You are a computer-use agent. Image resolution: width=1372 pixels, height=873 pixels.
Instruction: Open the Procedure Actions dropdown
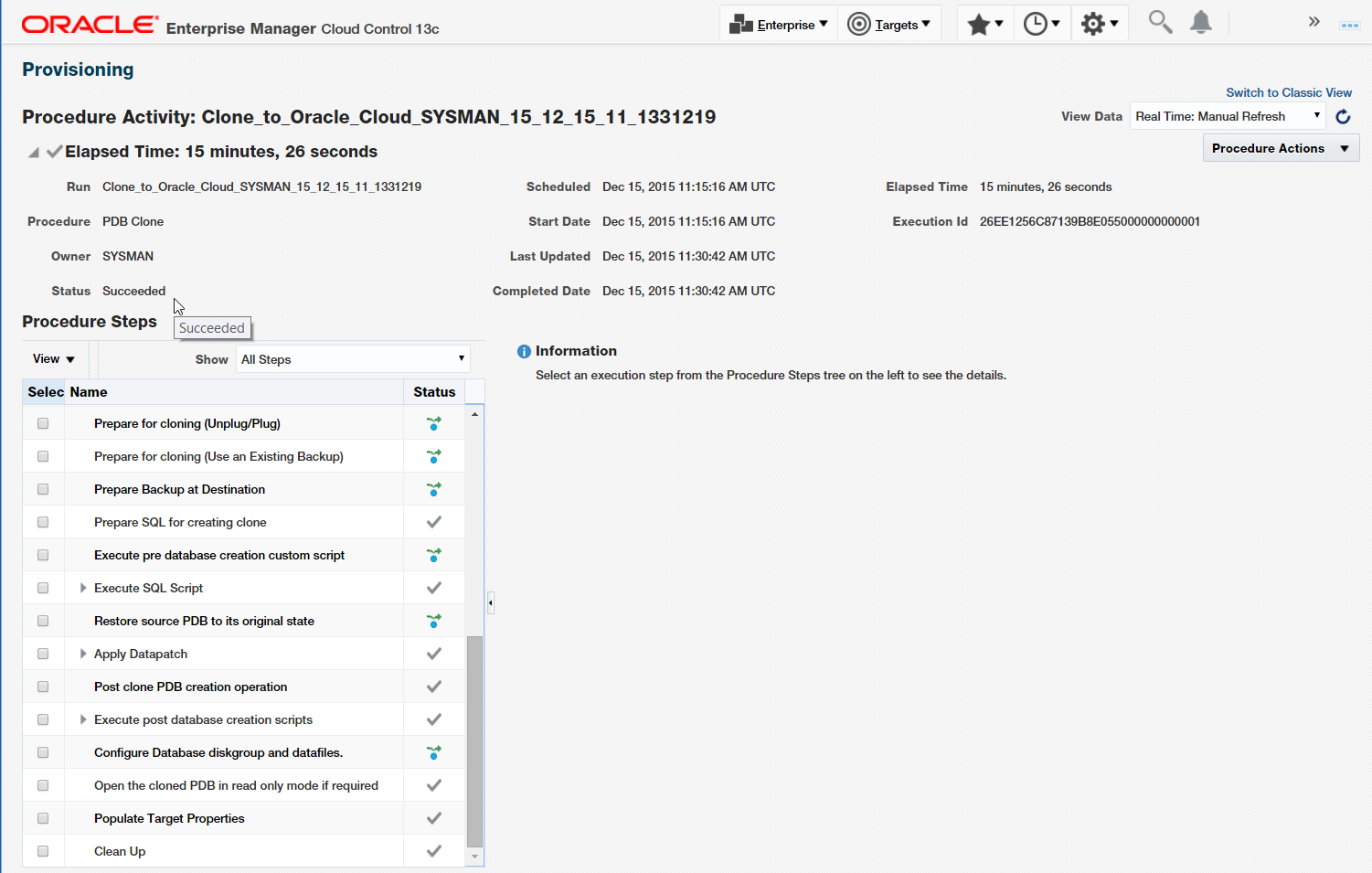(x=1281, y=148)
